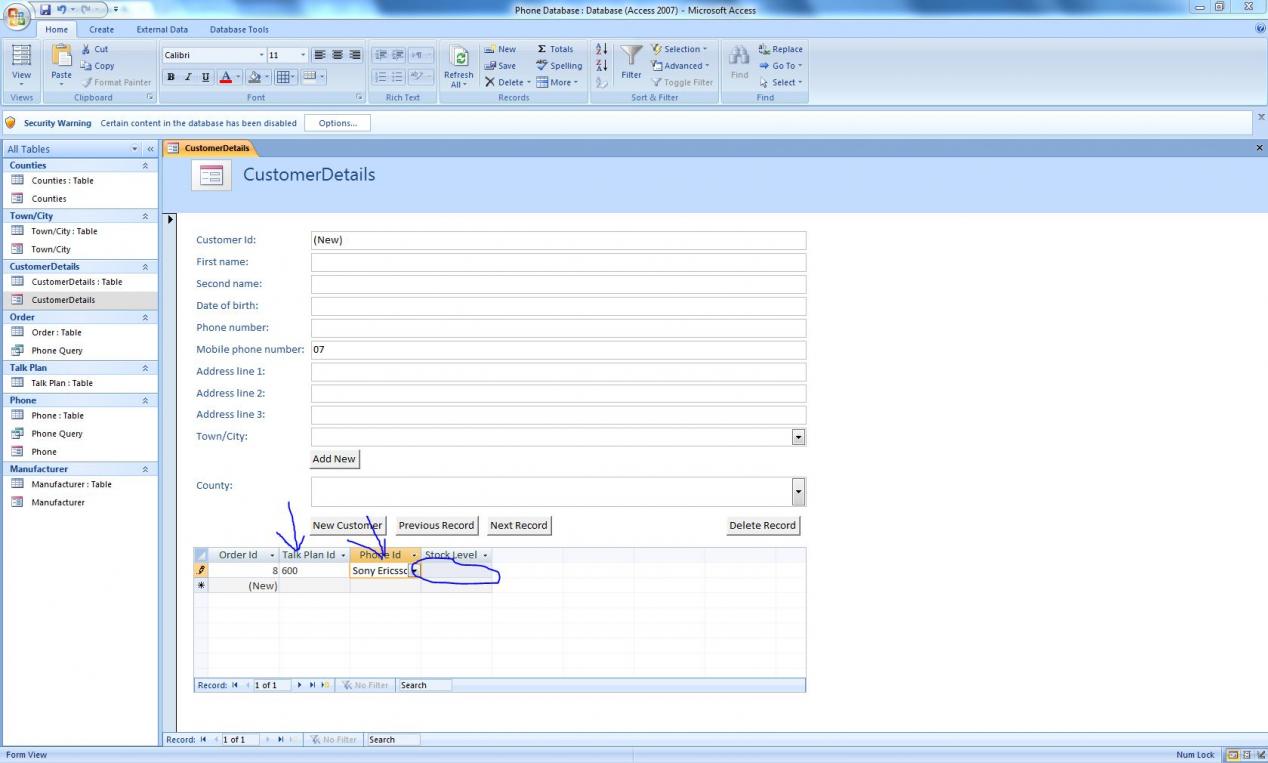Click the Copy command
The width and height of the screenshot is (1268, 763).
click(x=97, y=66)
